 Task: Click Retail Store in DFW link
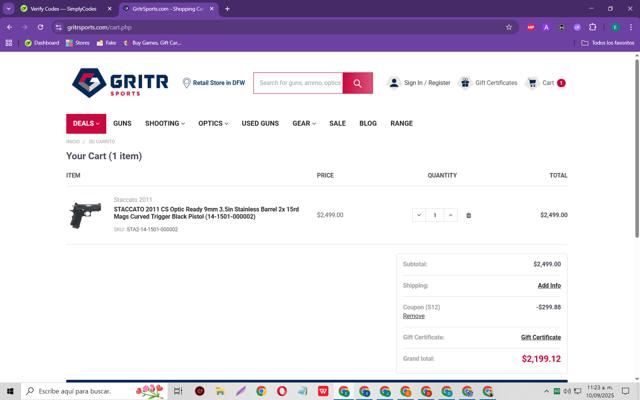click(219, 82)
